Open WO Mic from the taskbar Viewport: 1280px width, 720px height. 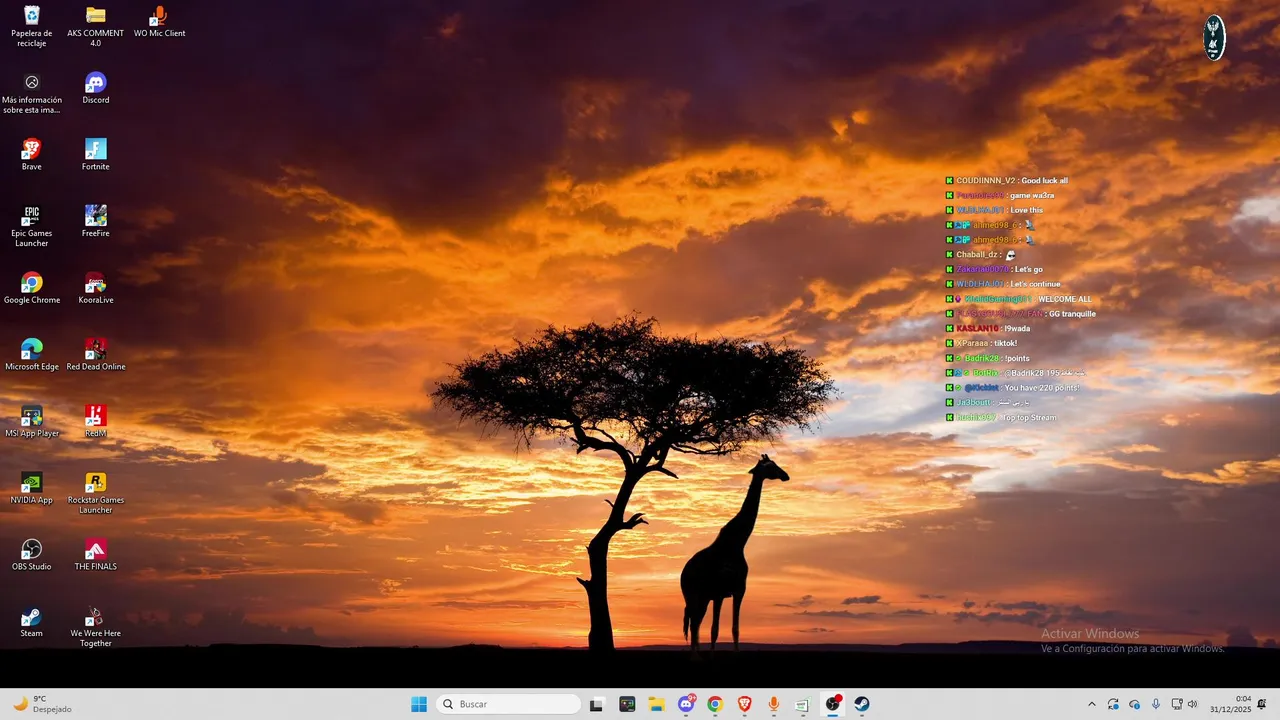pyautogui.click(x=773, y=704)
